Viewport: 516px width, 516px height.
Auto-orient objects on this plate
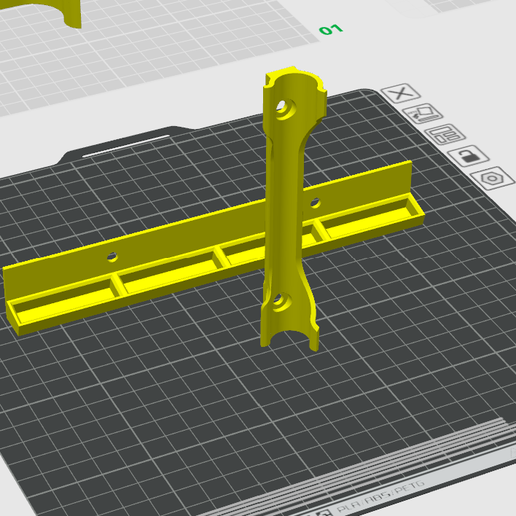(x=423, y=113)
